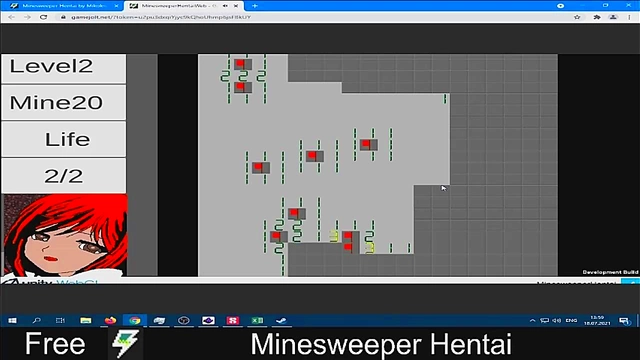640x360 pixels.
Task: Click the 2/2 life counter
Action: 64,176
